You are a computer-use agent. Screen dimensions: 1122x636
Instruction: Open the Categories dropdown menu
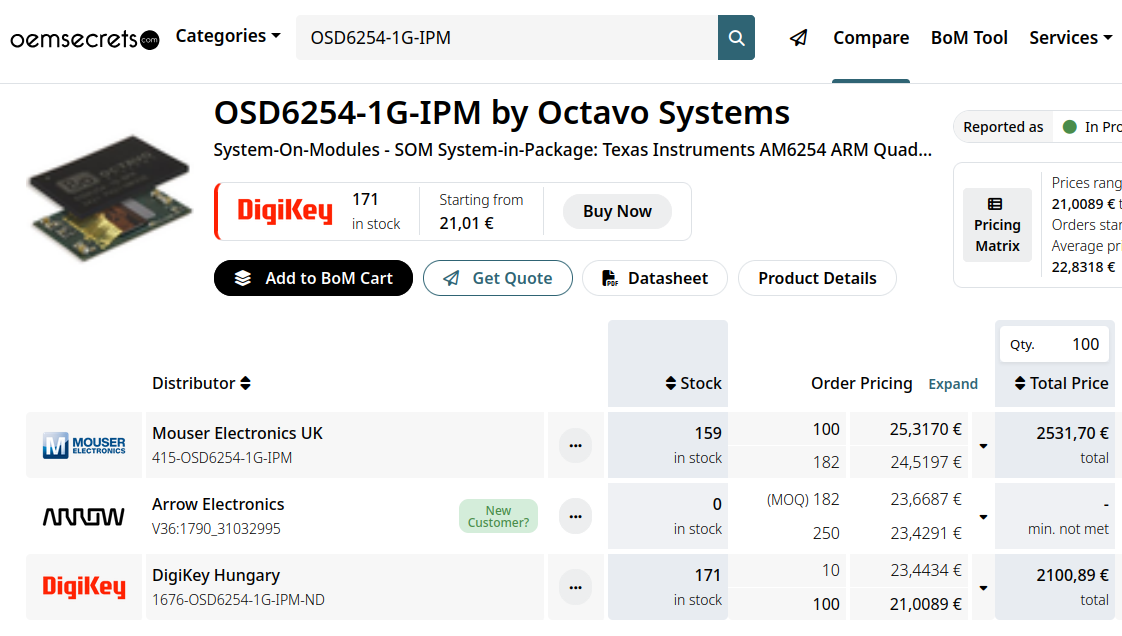(228, 36)
